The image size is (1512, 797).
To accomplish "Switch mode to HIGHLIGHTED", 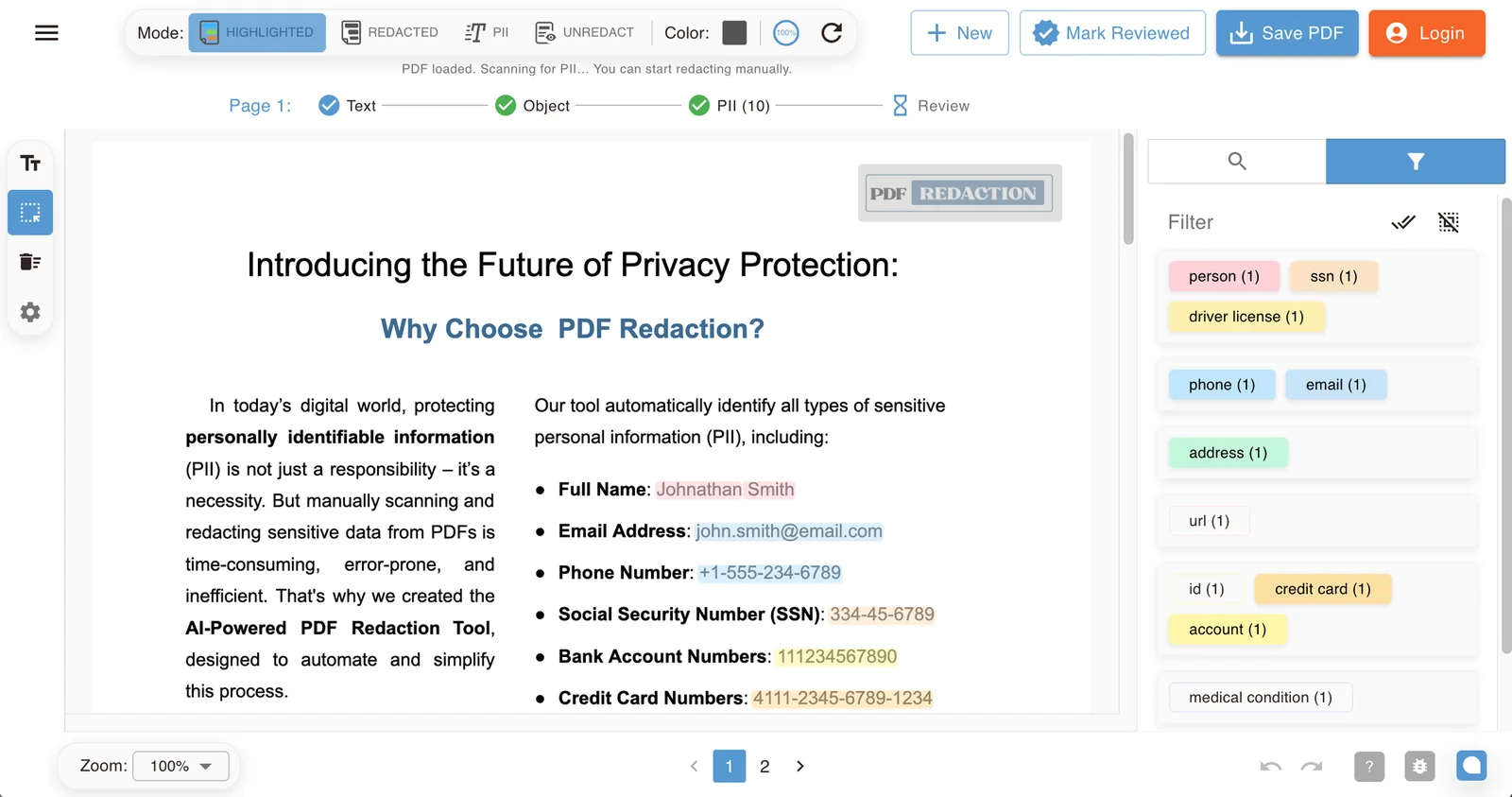I will click(x=257, y=33).
